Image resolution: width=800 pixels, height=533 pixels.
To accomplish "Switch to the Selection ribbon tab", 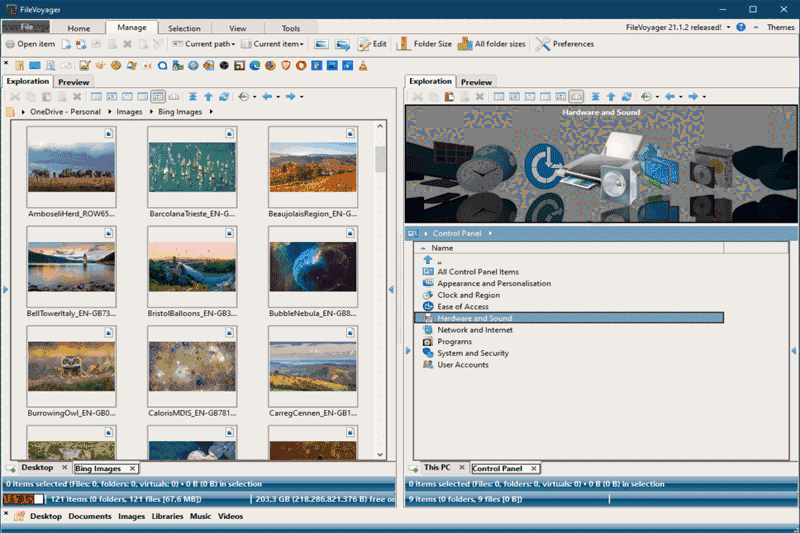I will 184,29.
